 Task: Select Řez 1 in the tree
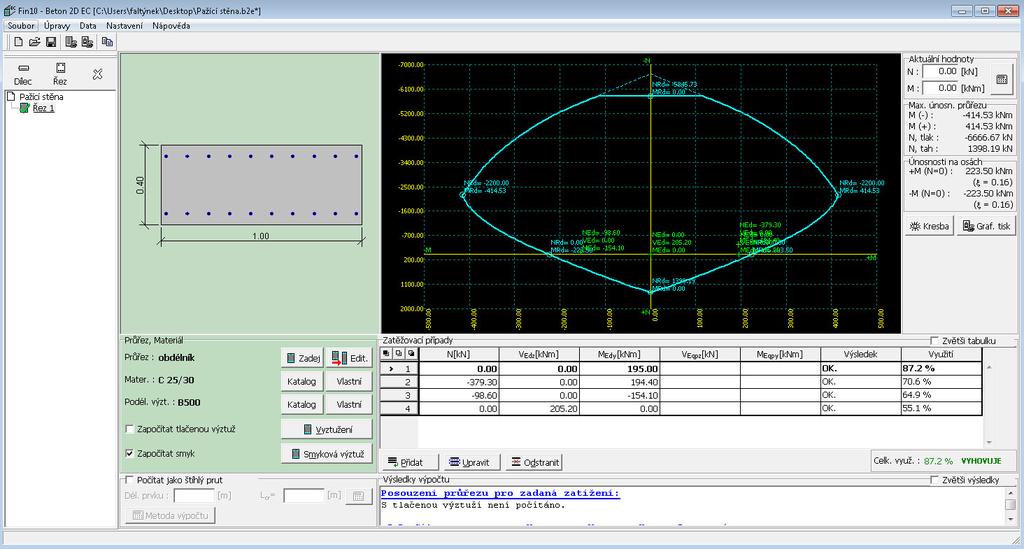pos(43,108)
